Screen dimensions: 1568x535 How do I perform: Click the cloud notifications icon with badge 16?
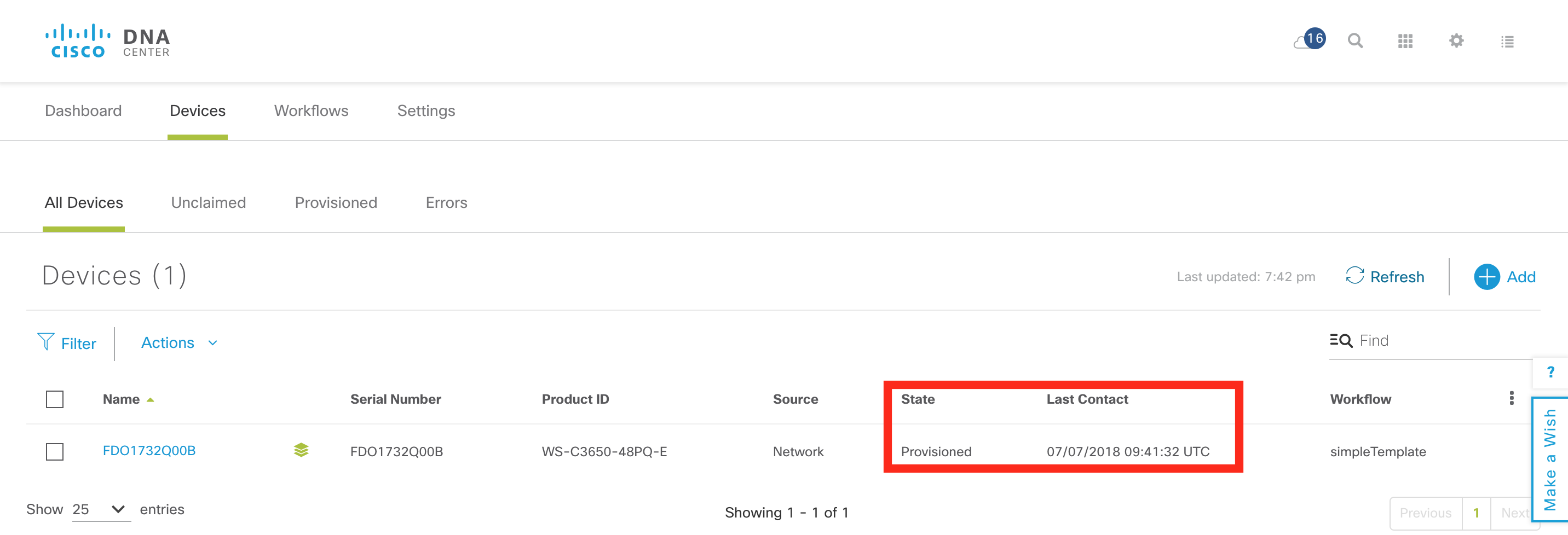(1308, 40)
